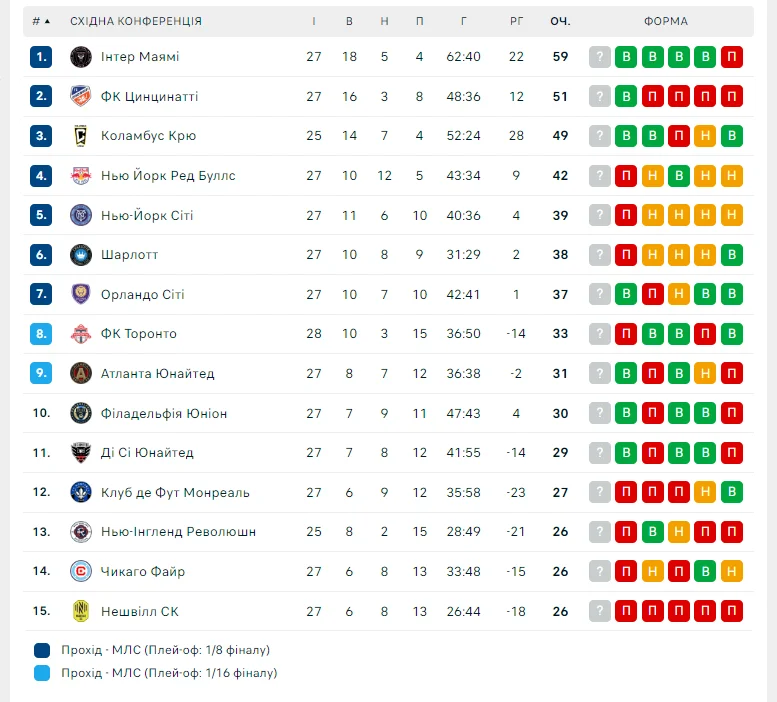Viewport: 777px width, 702px height.
Task: Click the rank 8 light blue position badge
Action: coord(41,334)
